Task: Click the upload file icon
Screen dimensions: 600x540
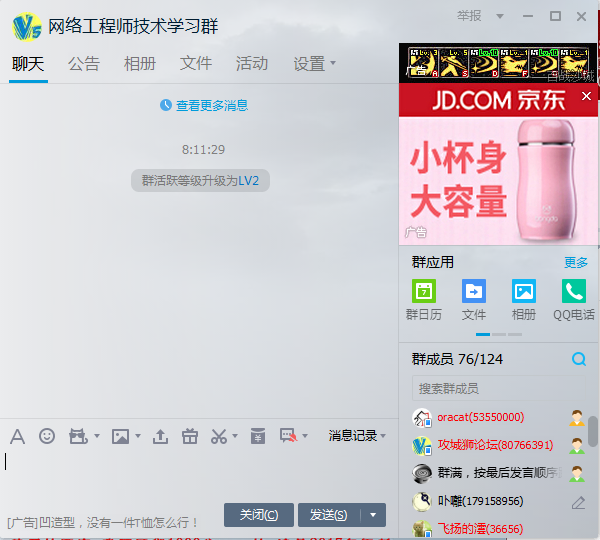Action: tap(160, 436)
